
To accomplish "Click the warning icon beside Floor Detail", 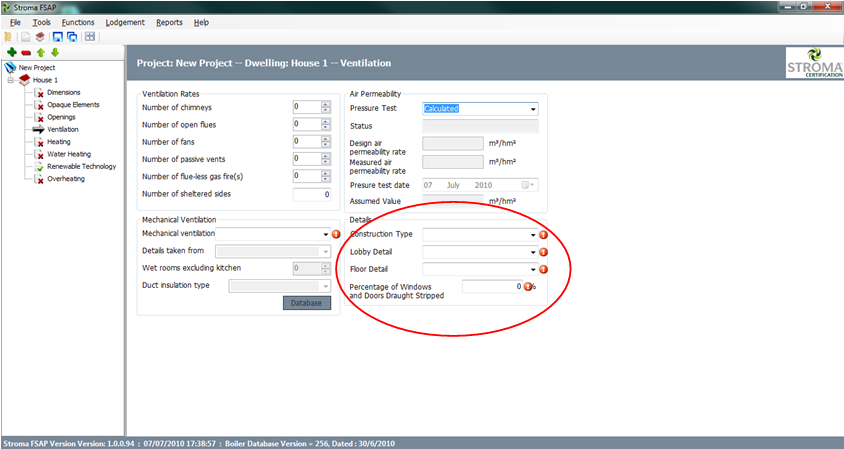I will (x=543, y=269).
